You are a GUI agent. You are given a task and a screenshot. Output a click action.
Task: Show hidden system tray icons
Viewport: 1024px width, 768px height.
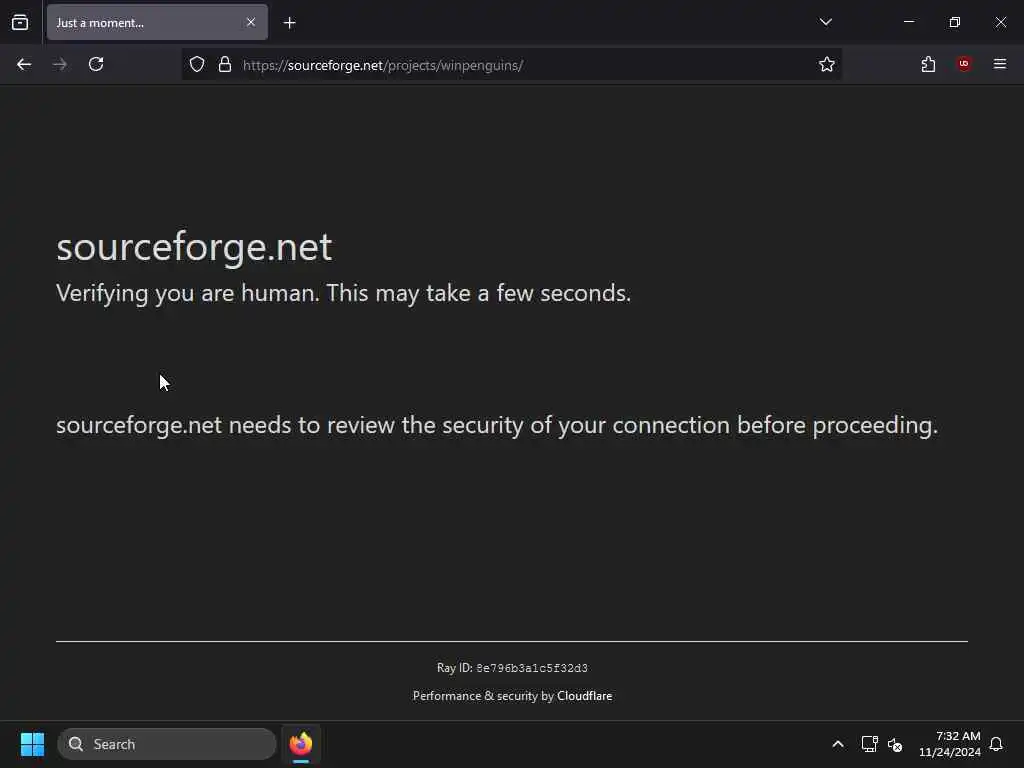pos(838,744)
